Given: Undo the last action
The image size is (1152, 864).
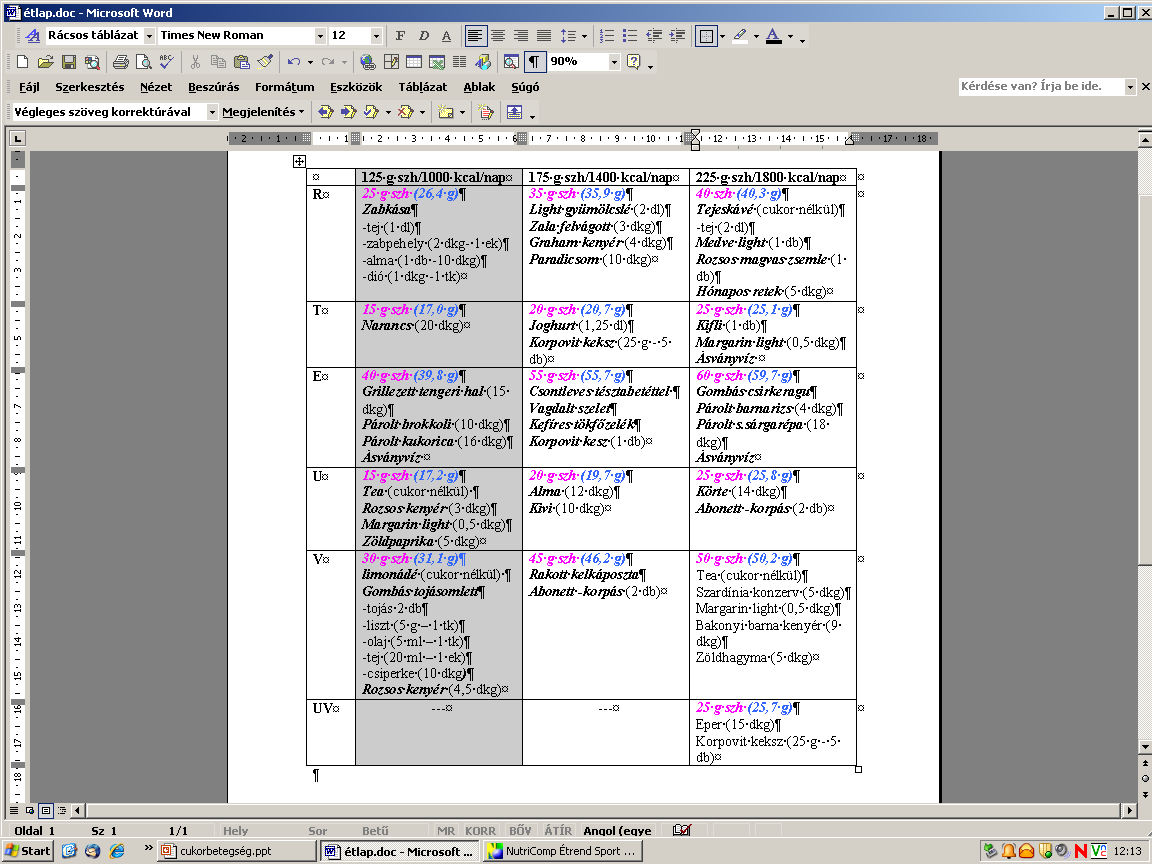Looking at the screenshot, I should click(294, 62).
